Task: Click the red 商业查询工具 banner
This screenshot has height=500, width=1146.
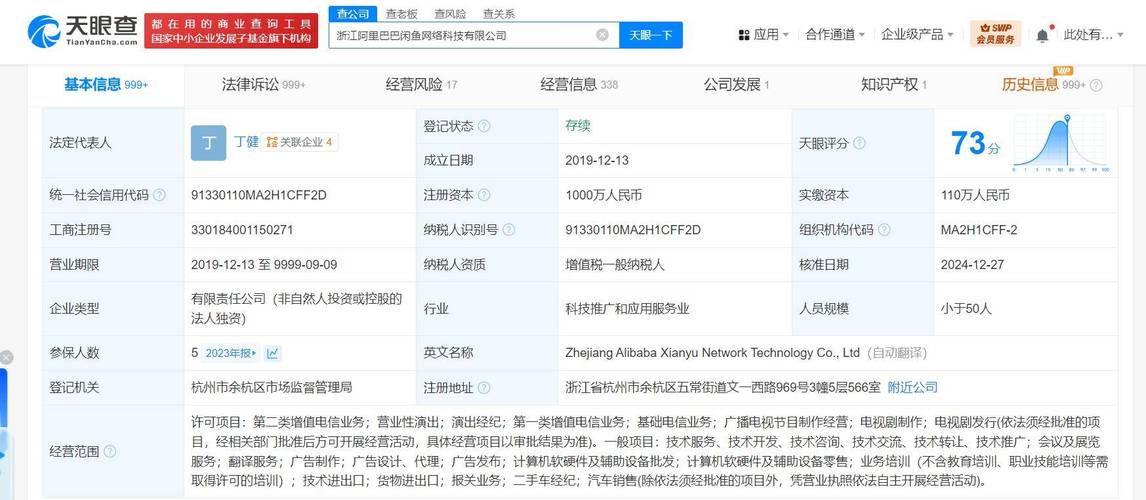Action: point(231,31)
